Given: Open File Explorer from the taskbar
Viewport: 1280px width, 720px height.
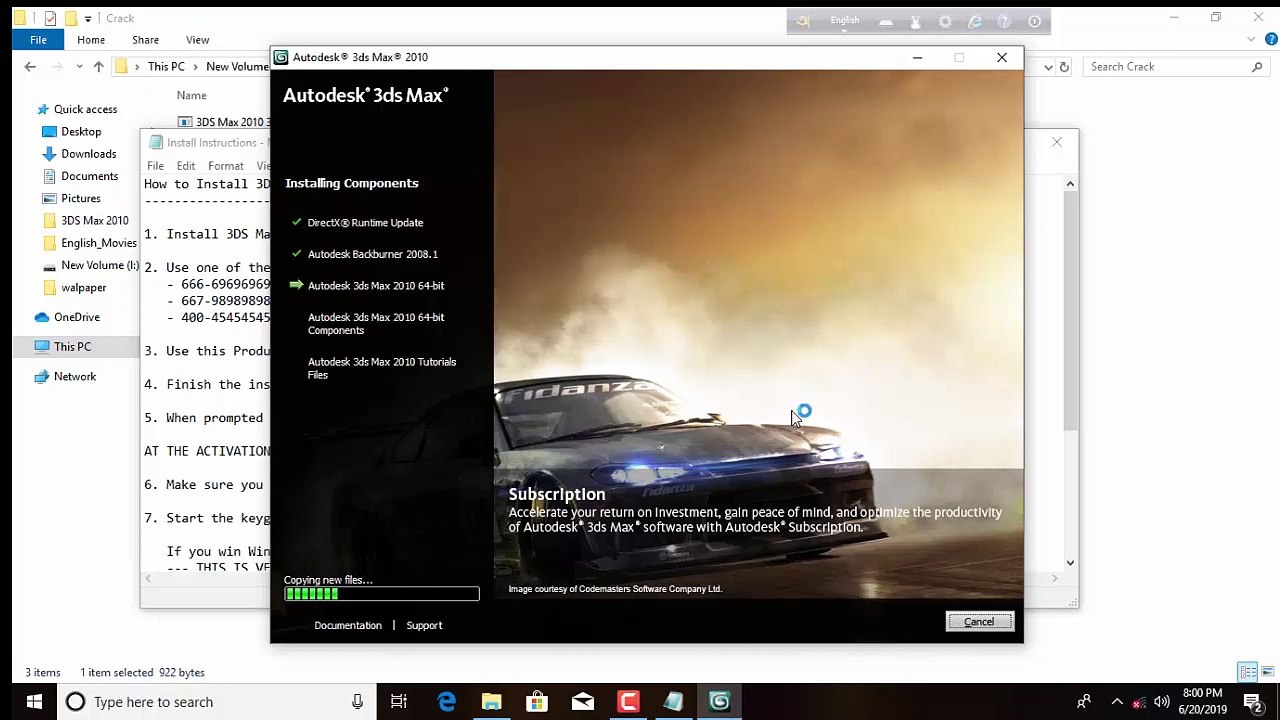Looking at the screenshot, I should click(x=491, y=702).
